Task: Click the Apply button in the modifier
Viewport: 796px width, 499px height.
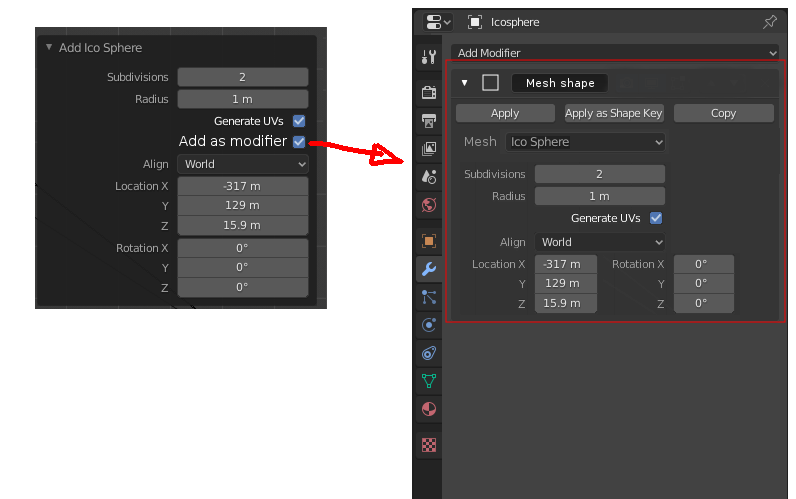Action: [x=505, y=113]
